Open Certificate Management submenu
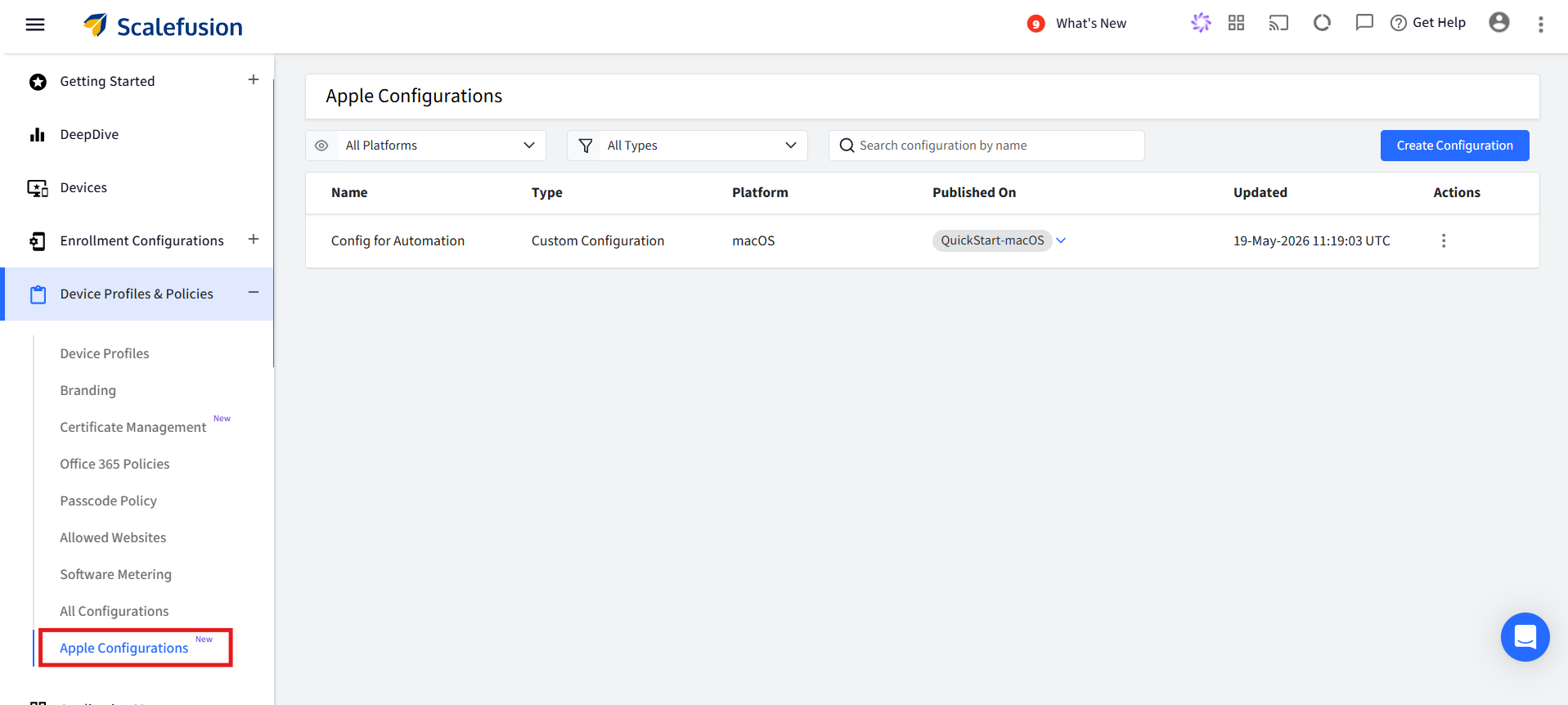This screenshot has width=1568, height=705. [133, 427]
